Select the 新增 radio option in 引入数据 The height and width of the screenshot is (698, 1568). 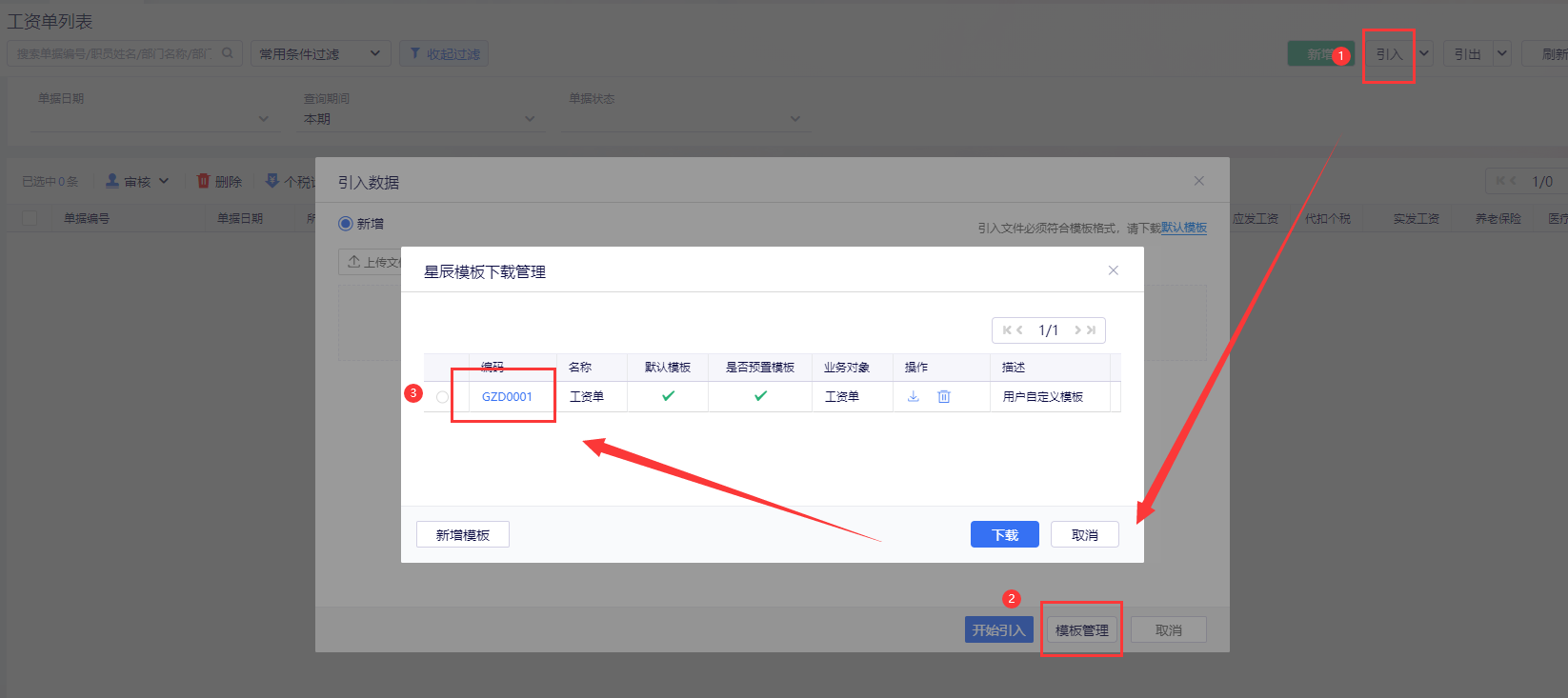click(346, 224)
